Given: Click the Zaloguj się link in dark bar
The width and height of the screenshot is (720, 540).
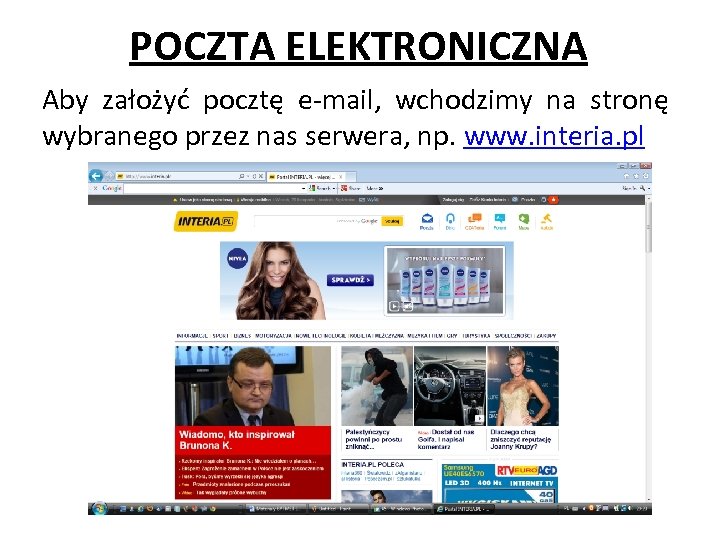Looking at the screenshot, I should click(x=453, y=200).
